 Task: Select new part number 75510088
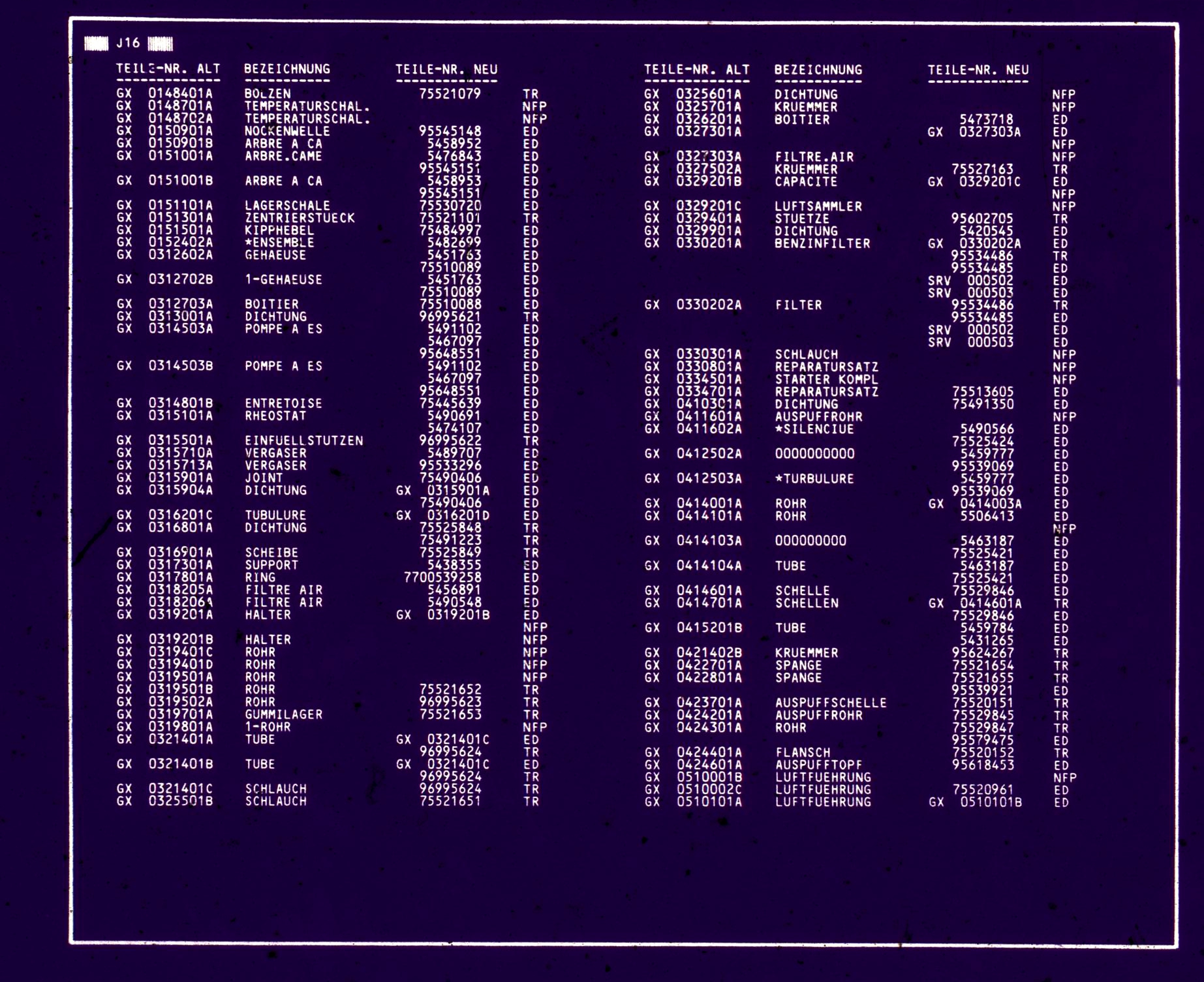tap(450, 304)
